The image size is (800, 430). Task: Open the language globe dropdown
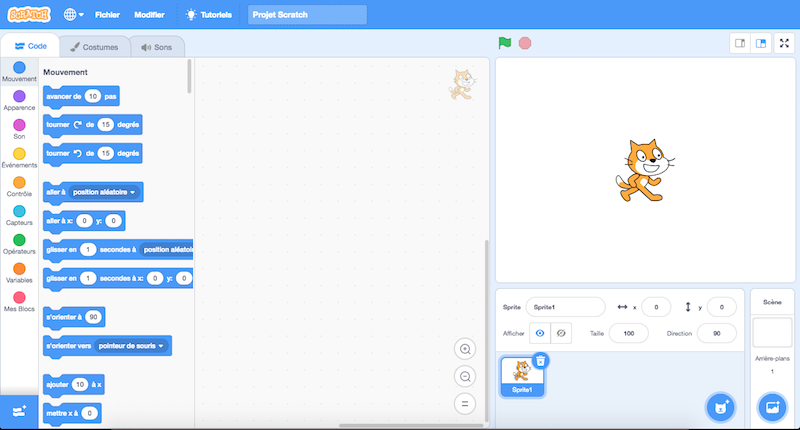(x=74, y=15)
